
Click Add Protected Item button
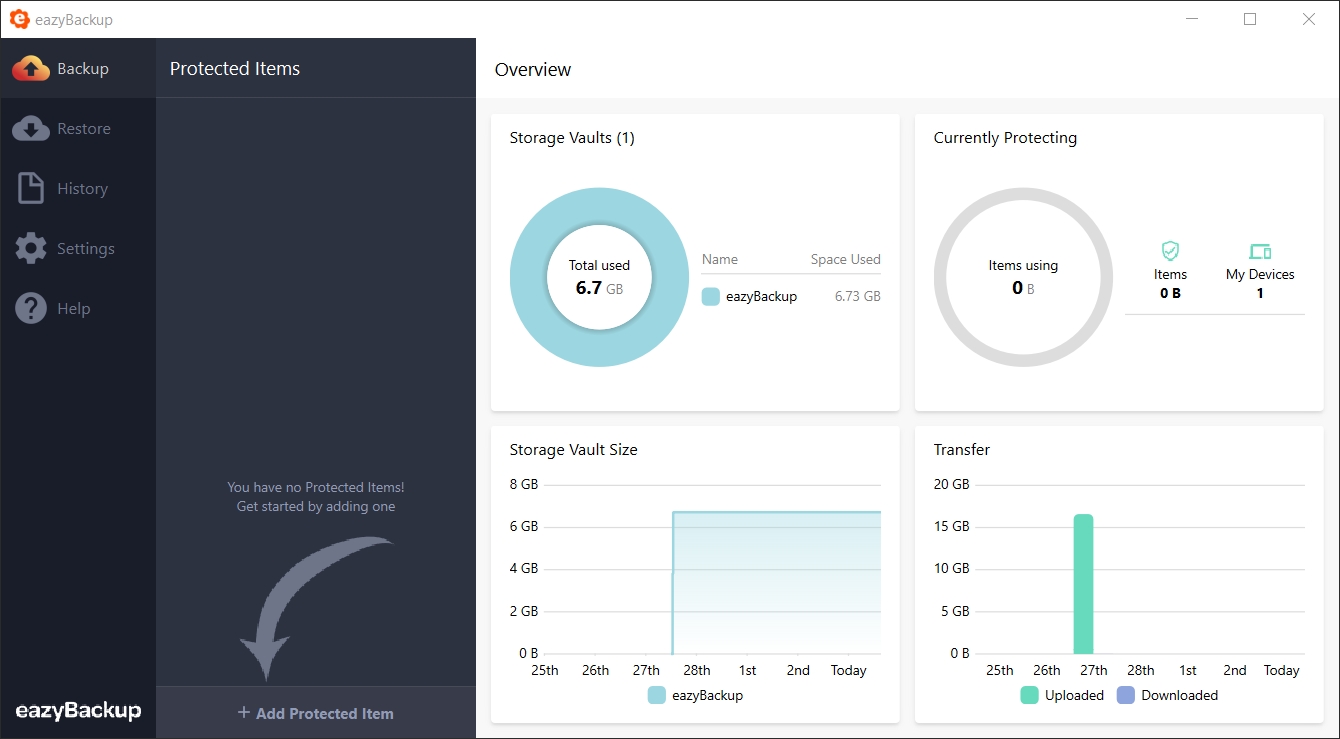[316, 713]
